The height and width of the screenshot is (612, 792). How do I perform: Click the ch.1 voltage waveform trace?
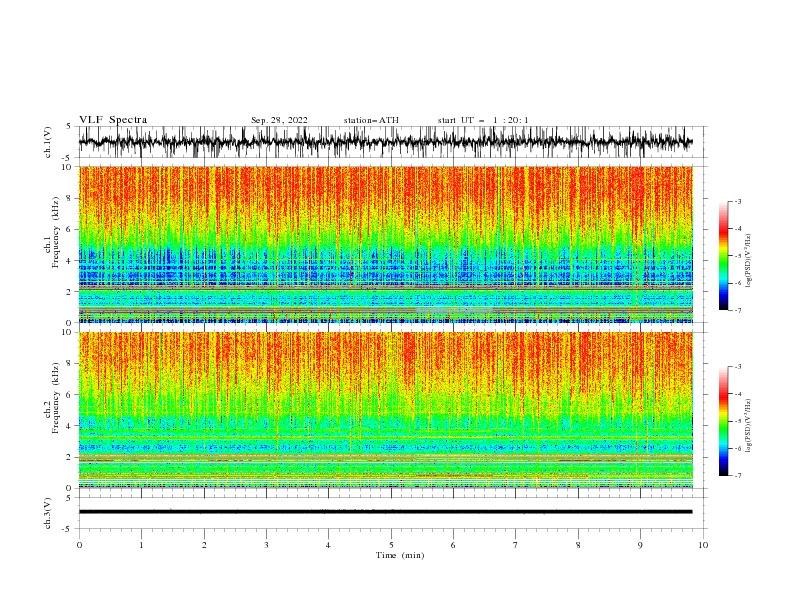coord(385,142)
